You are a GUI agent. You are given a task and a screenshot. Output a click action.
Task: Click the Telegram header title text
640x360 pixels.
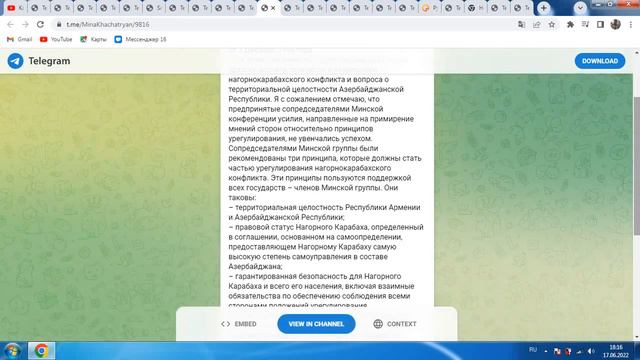pyautogui.click(x=49, y=61)
